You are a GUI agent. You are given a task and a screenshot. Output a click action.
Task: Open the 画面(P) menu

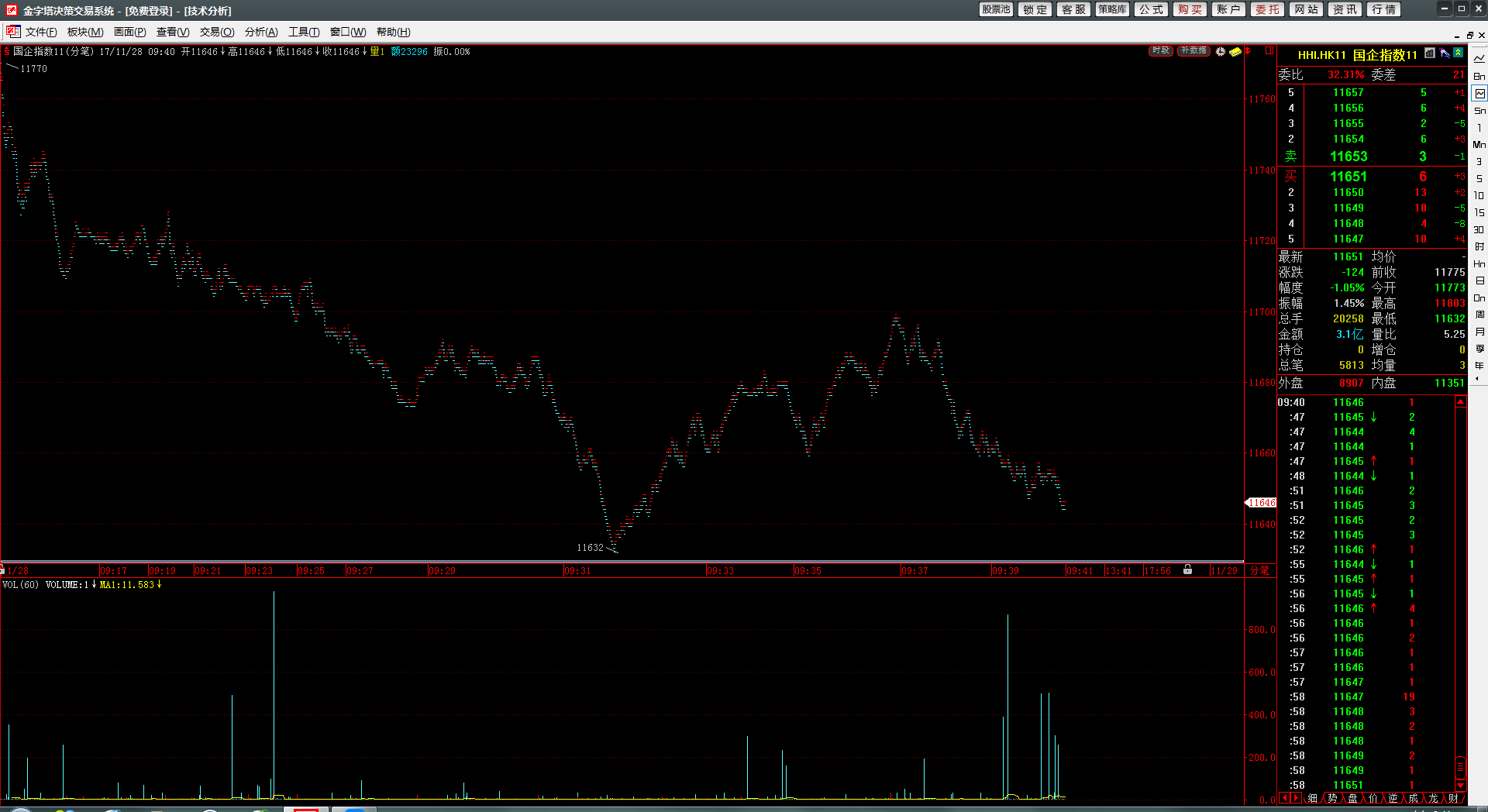129,32
